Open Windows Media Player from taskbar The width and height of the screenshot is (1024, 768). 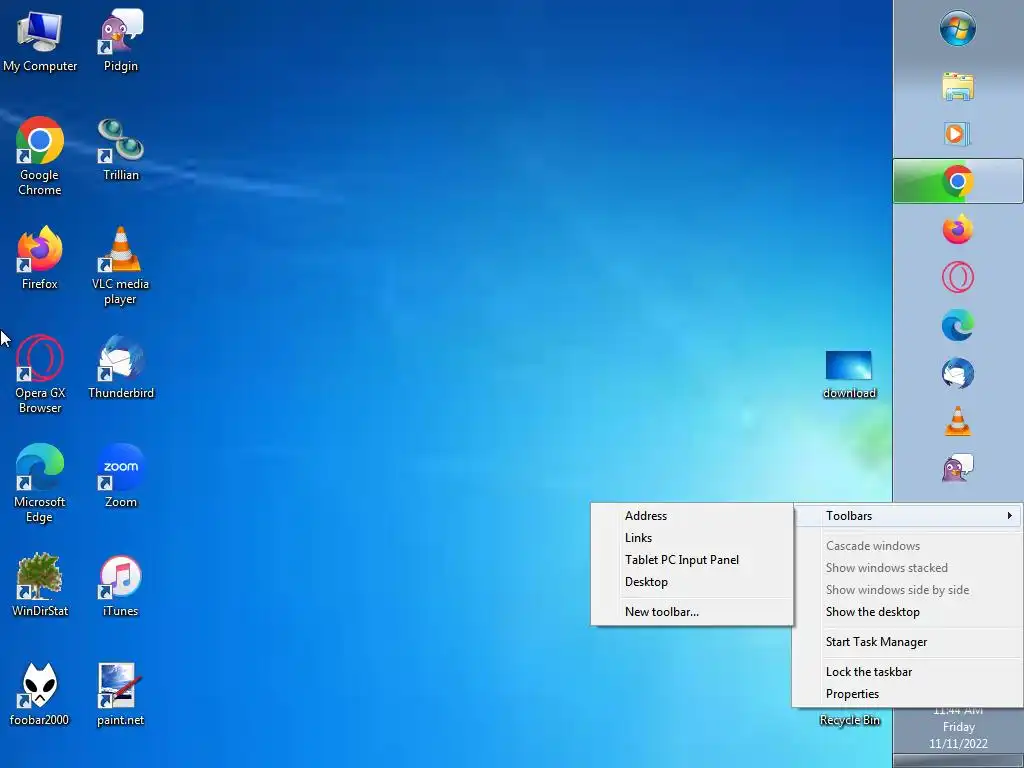[958, 134]
